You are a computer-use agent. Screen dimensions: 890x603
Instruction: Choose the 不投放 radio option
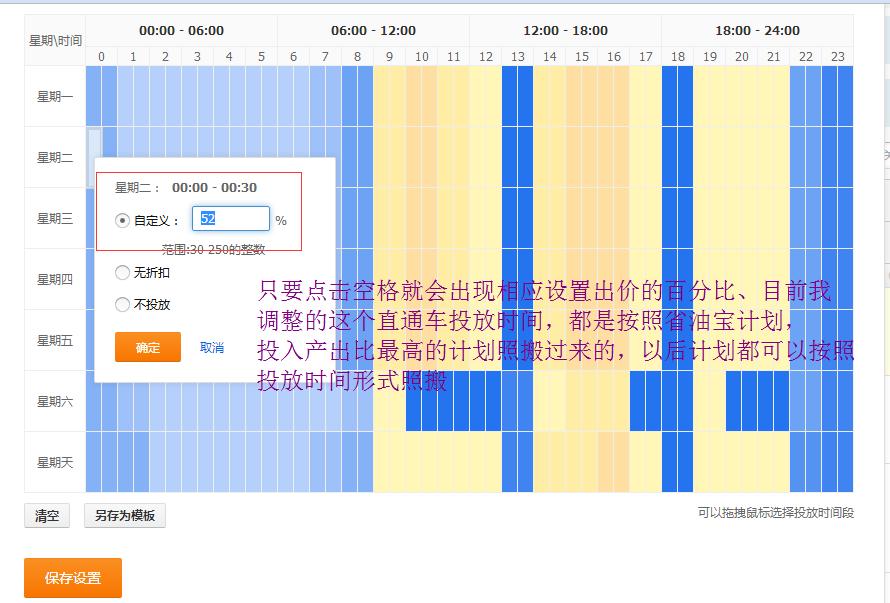[x=122, y=304]
